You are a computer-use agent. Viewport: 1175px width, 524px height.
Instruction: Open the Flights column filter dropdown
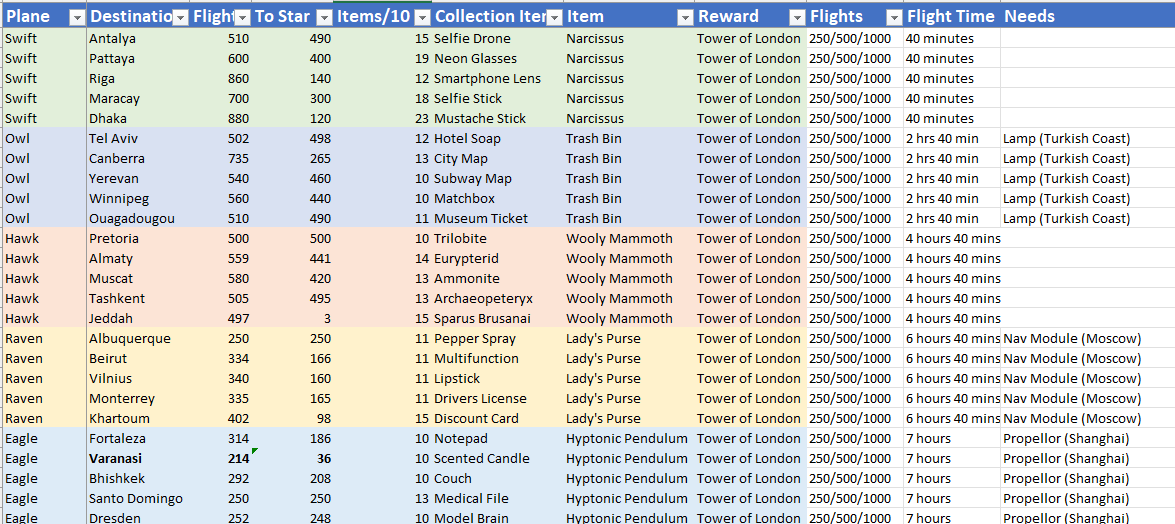893,17
